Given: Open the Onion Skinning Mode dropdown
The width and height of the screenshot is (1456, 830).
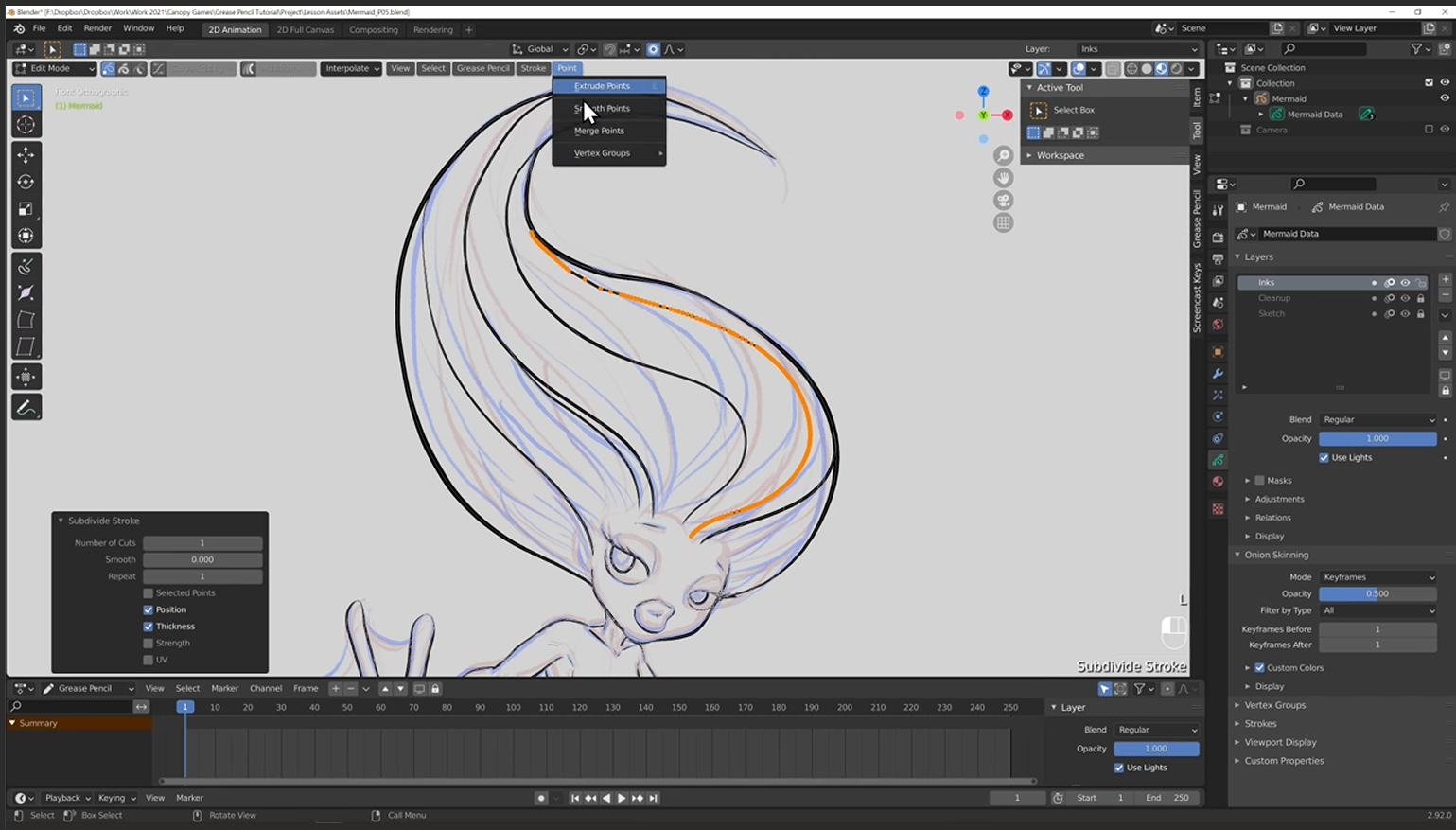Looking at the screenshot, I should click(x=1377, y=577).
